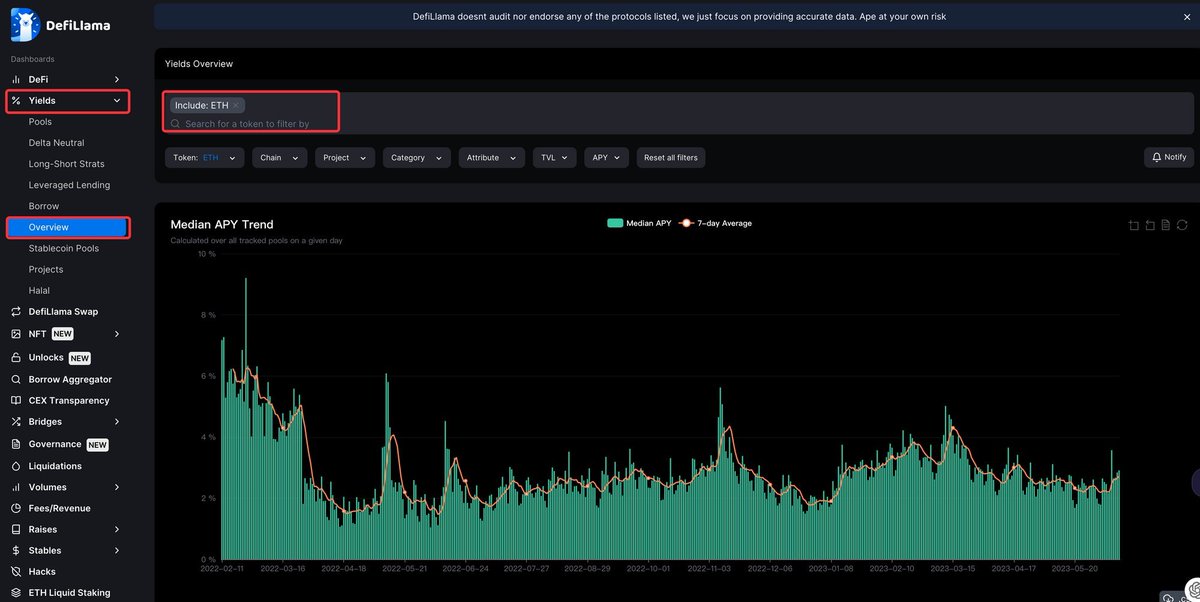Click the Liquidations droplet icon

(x=16, y=466)
